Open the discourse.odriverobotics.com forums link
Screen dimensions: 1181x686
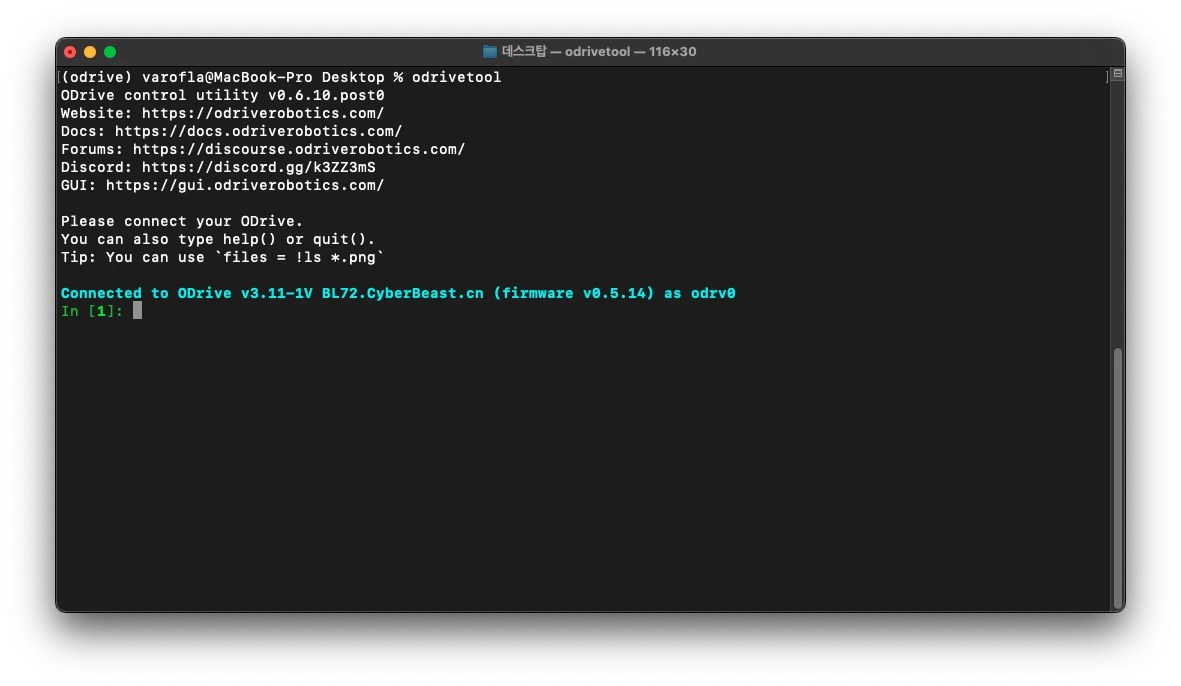pos(298,149)
